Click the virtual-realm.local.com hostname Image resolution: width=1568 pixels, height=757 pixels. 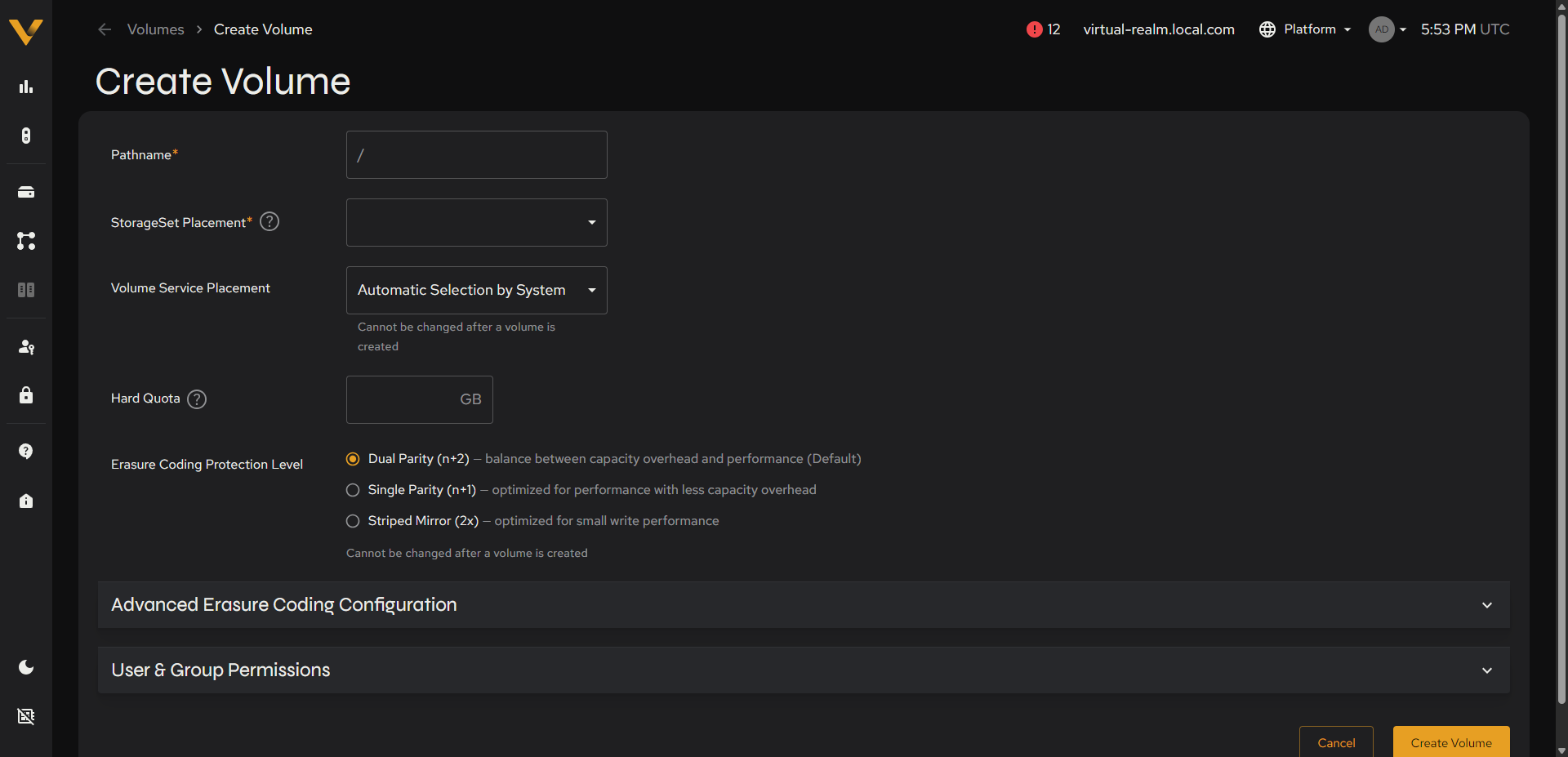(1159, 29)
